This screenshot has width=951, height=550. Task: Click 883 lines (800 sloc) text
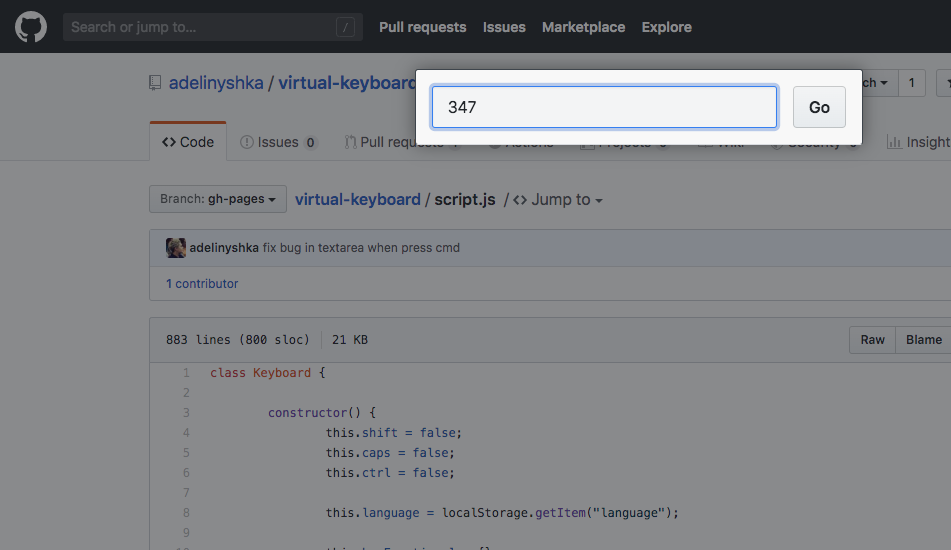coord(237,340)
